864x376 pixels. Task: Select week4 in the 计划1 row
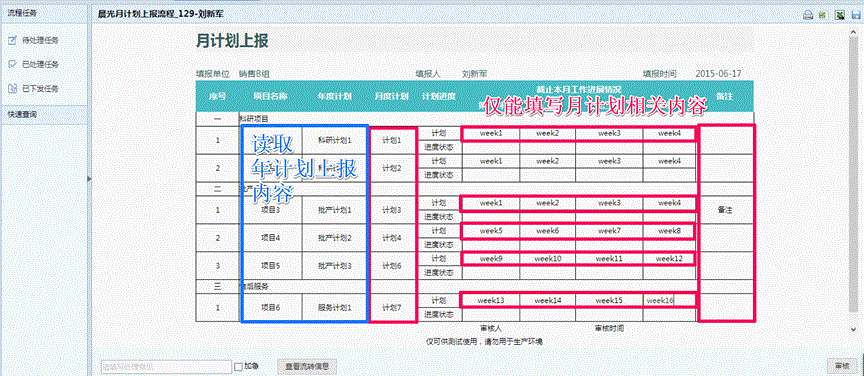(x=669, y=133)
